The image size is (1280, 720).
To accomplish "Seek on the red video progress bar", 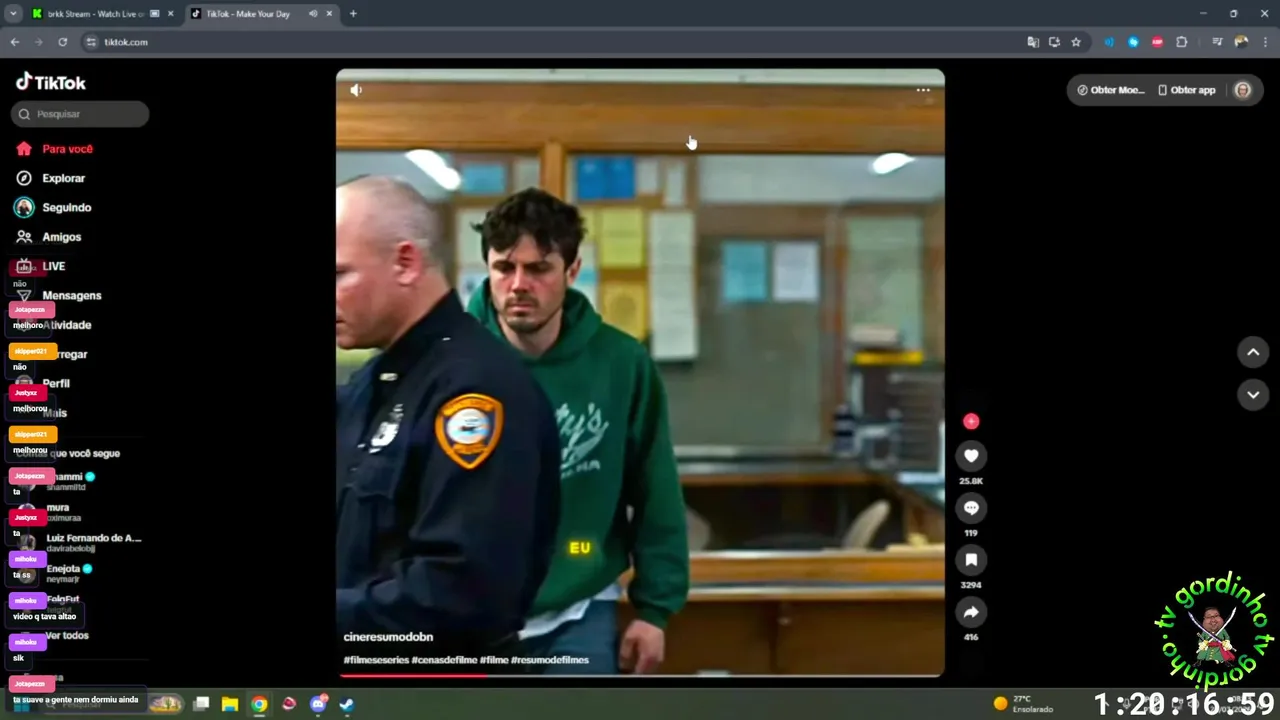I will pos(640,675).
